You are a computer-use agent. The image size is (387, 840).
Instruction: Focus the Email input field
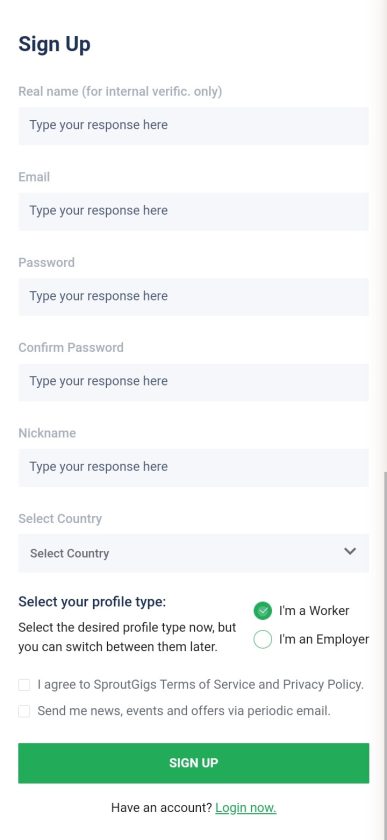[194, 211]
